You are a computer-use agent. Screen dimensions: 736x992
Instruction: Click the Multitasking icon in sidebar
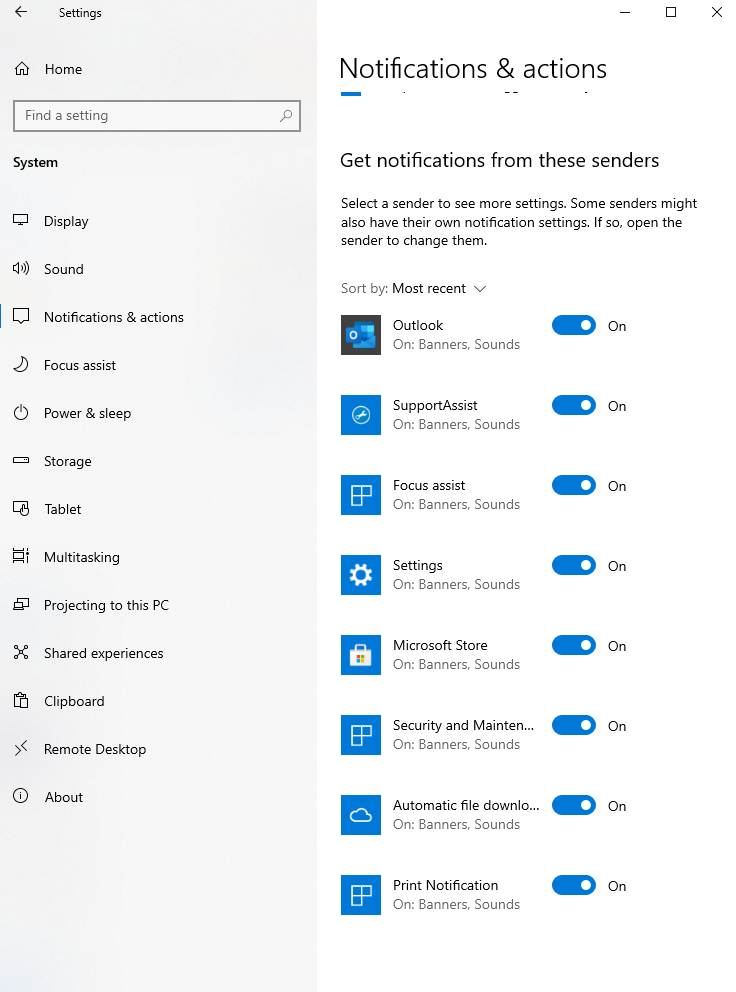tap(21, 556)
